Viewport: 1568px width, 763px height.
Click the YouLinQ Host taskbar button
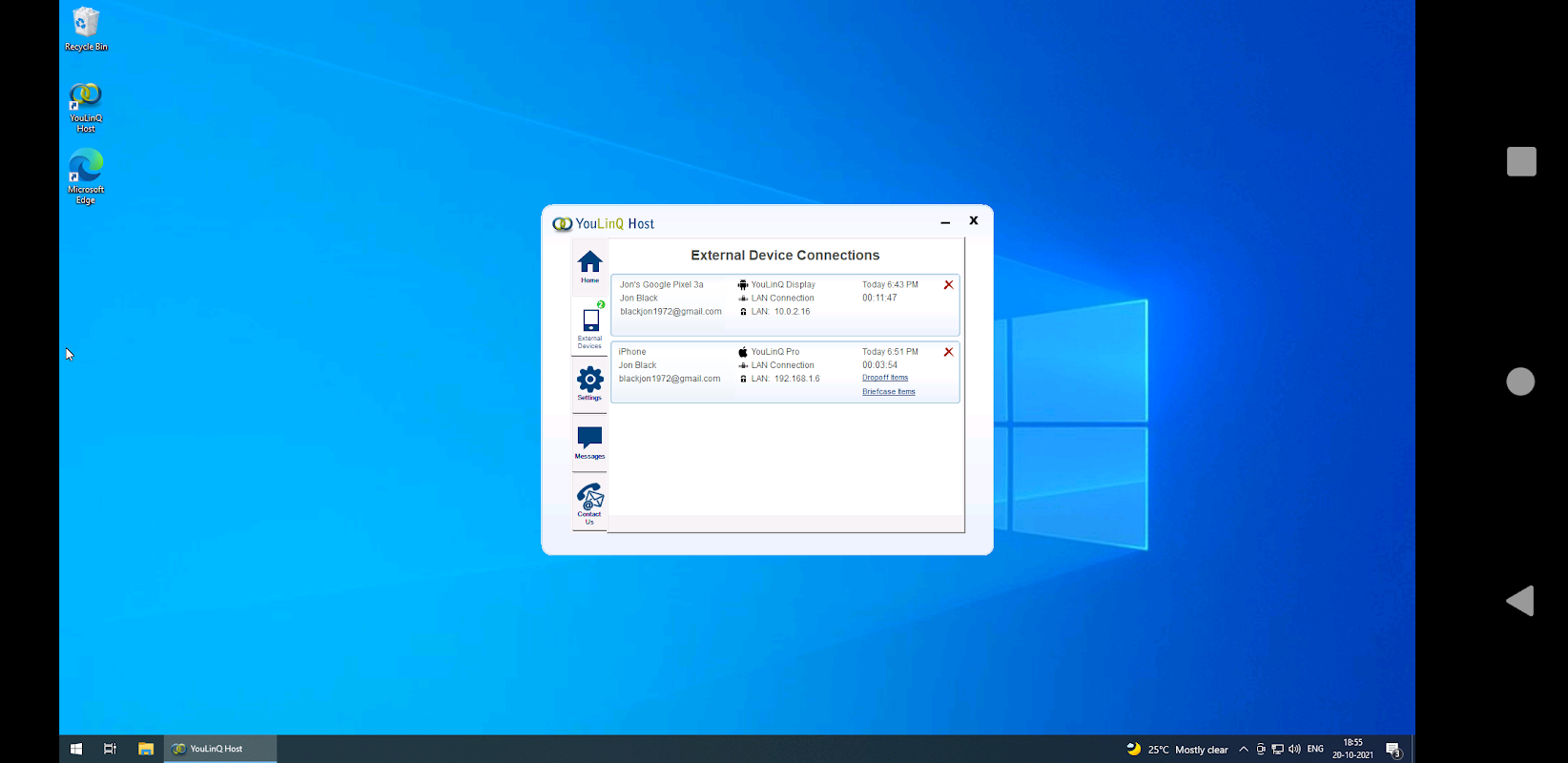pos(220,749)
